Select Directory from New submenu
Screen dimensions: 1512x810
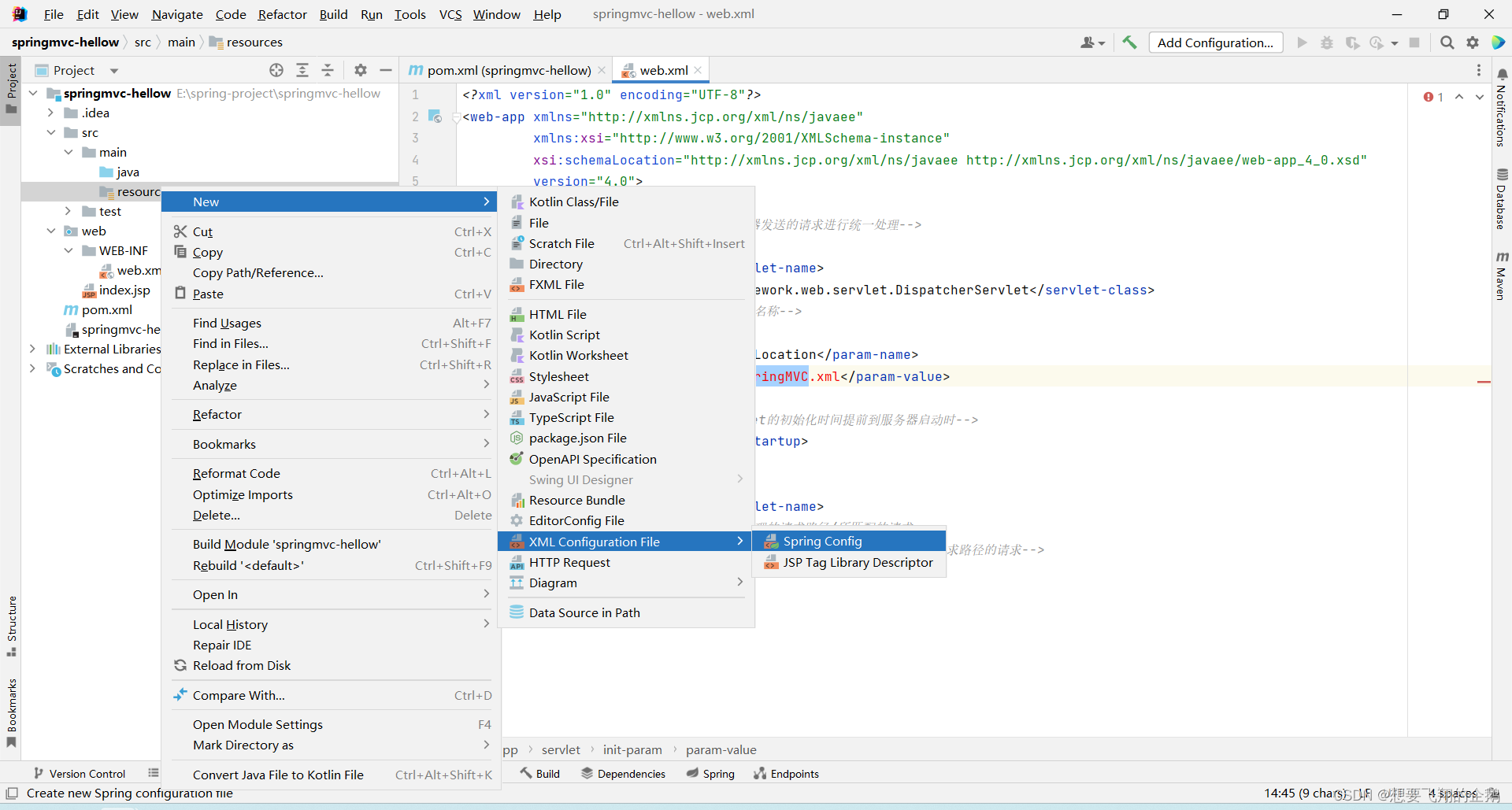coord(626,264)
